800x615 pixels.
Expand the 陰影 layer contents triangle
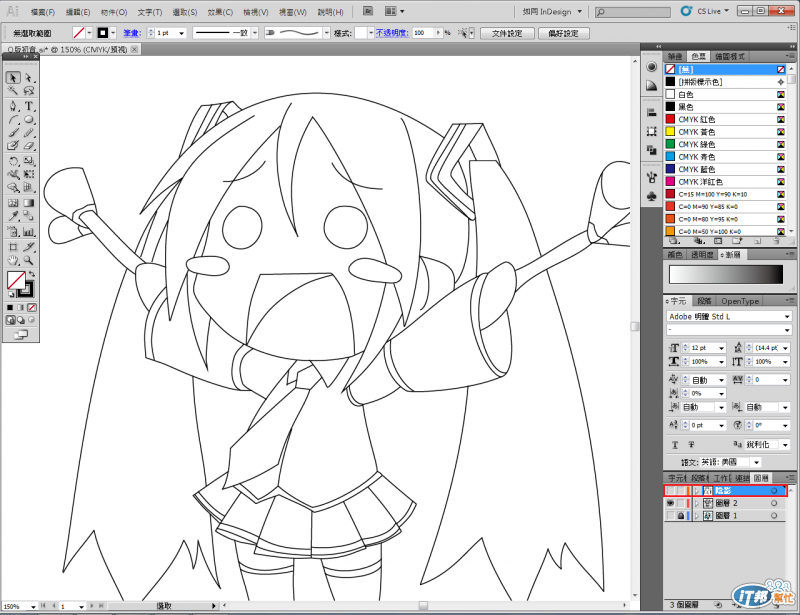click(x=696, y=490)
